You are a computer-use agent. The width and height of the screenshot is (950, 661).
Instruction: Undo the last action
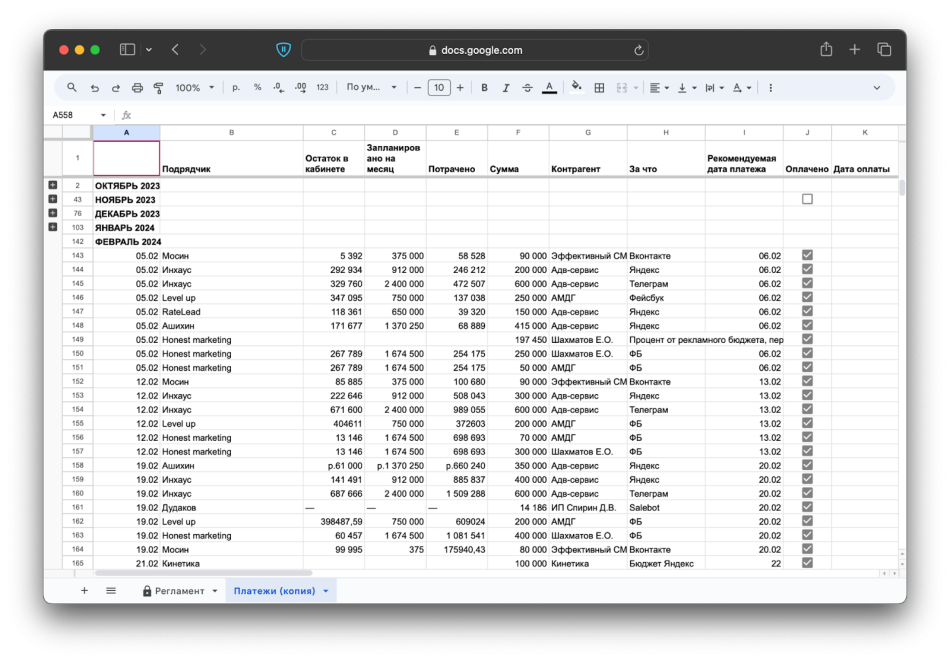tap(95, 88)
